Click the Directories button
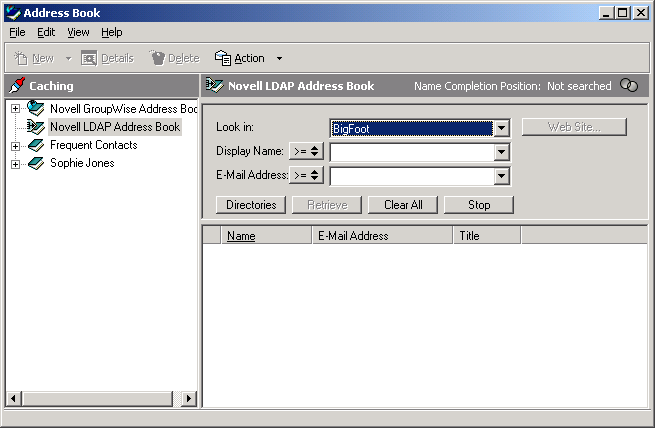The image size is (655, 428). point(251,205)
